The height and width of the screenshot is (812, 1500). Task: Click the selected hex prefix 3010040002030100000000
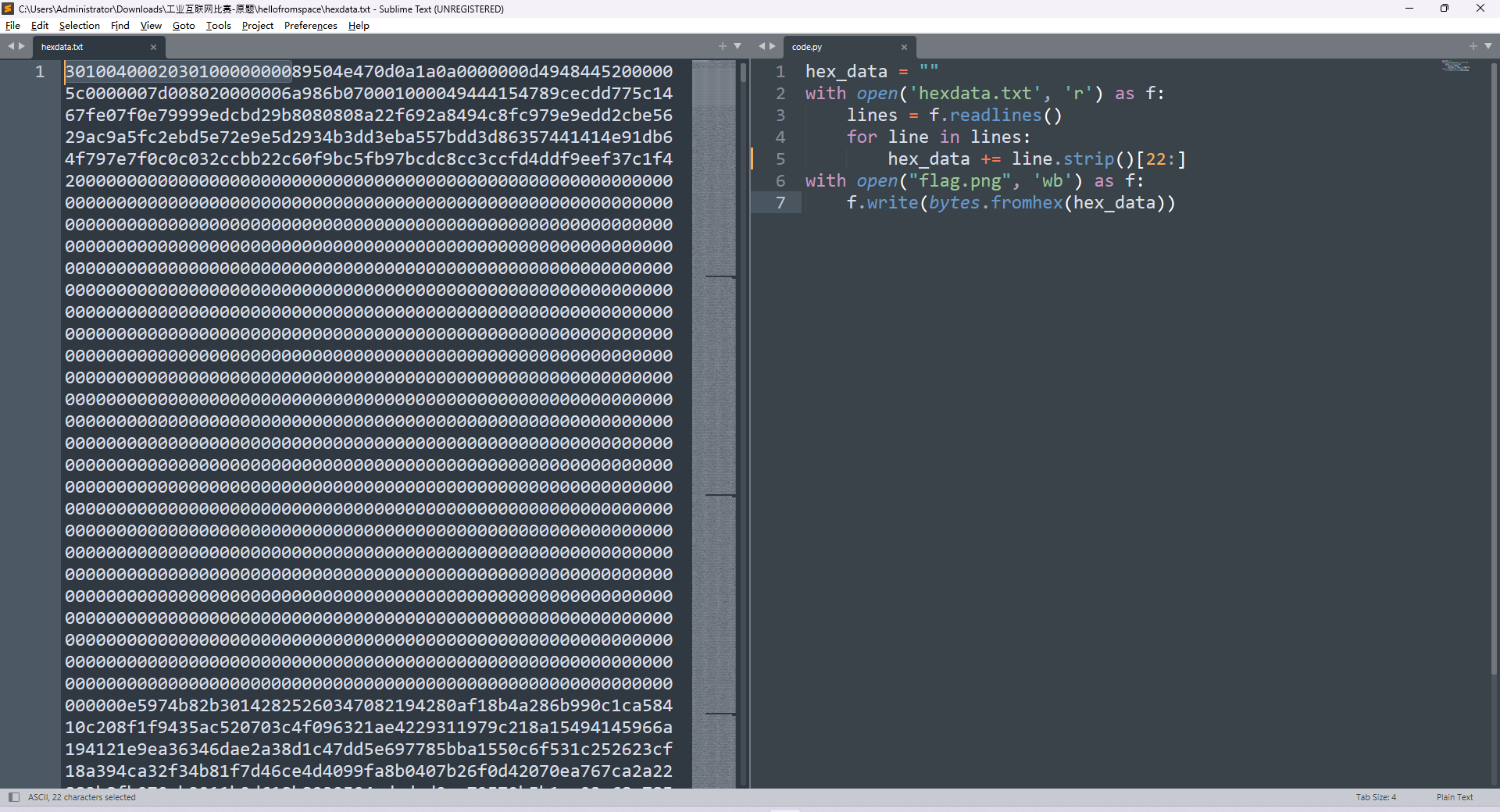click(x=178, y=72)
